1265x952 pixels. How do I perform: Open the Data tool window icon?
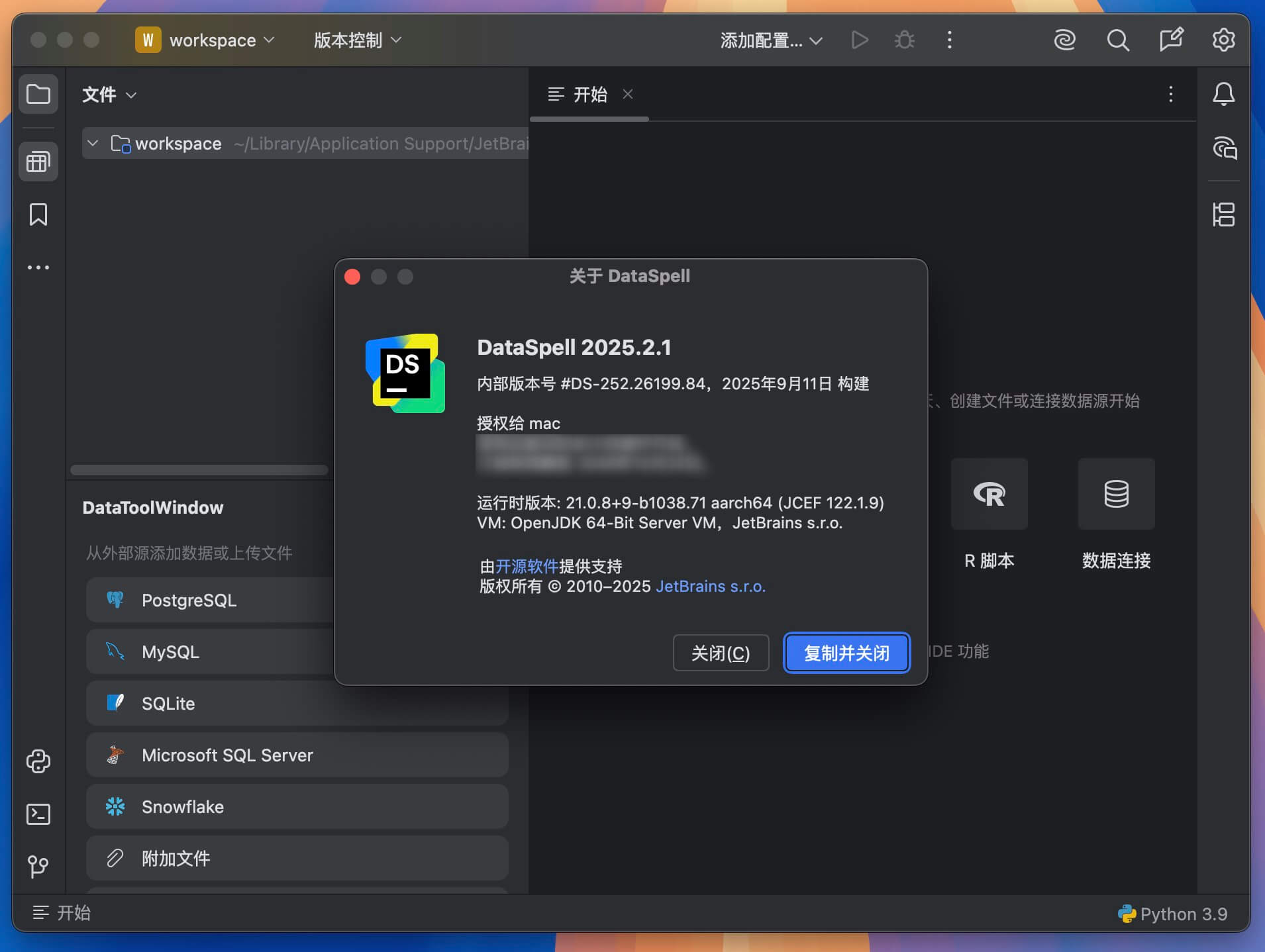(x=38, y=162)
